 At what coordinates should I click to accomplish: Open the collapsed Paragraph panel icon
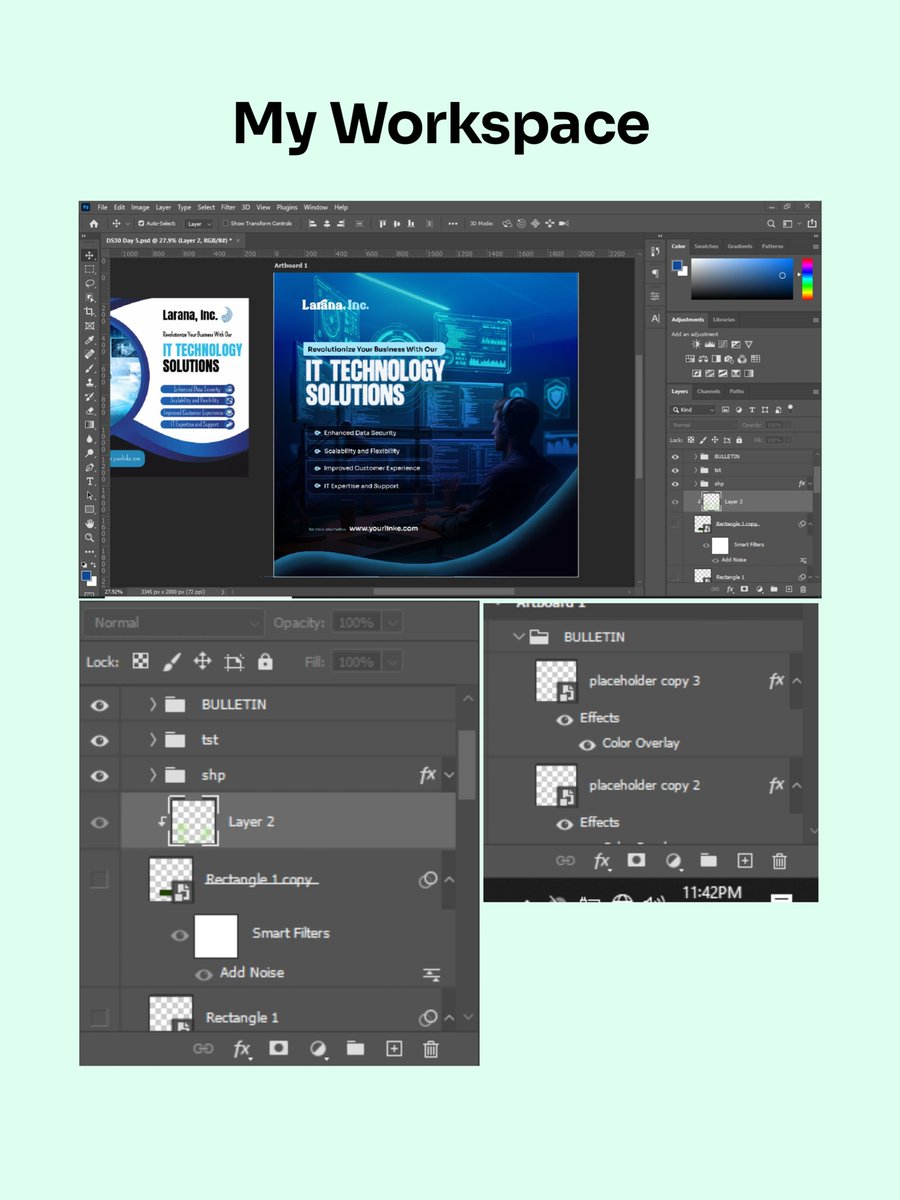point(655,272)
